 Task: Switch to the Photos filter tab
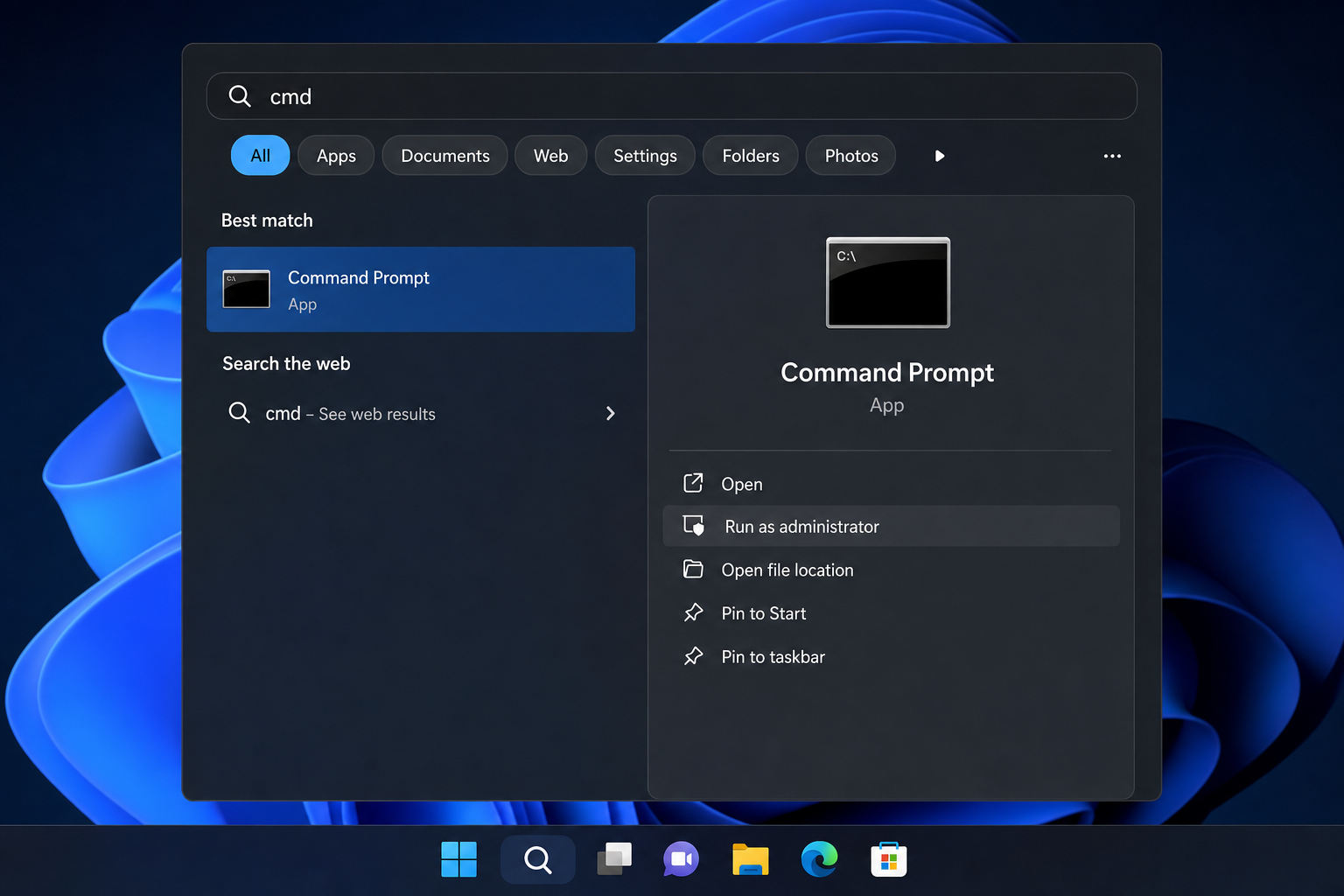pos(850,156)
